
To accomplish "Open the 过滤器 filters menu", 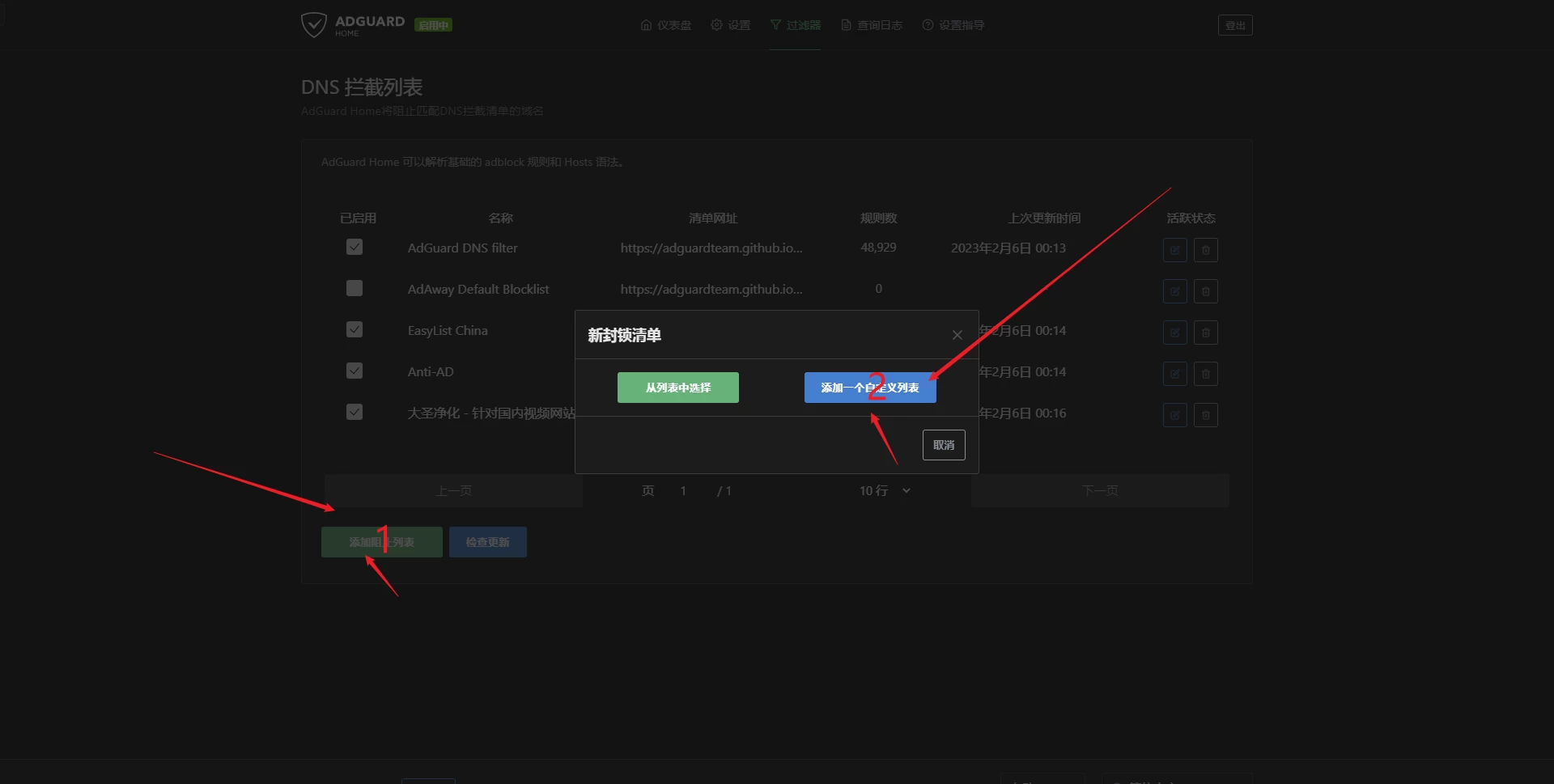I will point(795,25).
